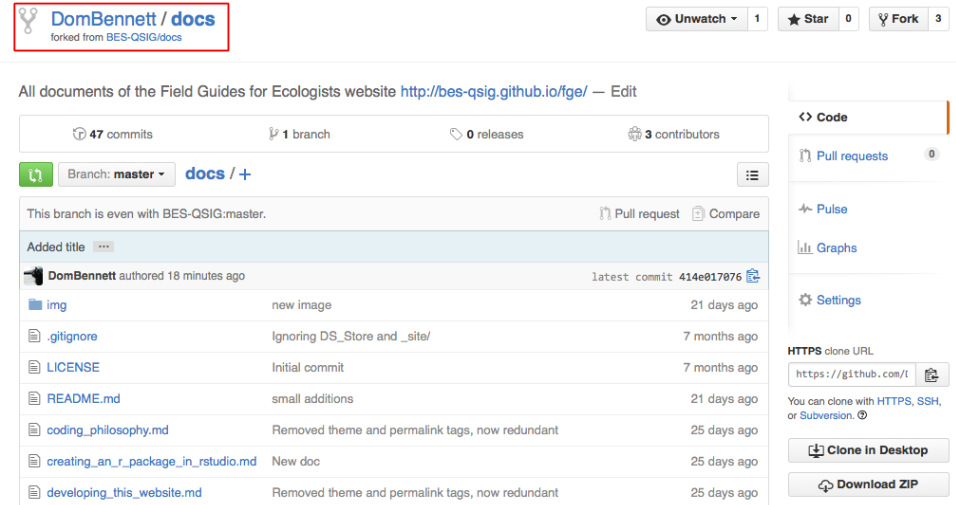Click the green compare and review button
Viewport: 956px width, 505px height.
coord(36,174)
